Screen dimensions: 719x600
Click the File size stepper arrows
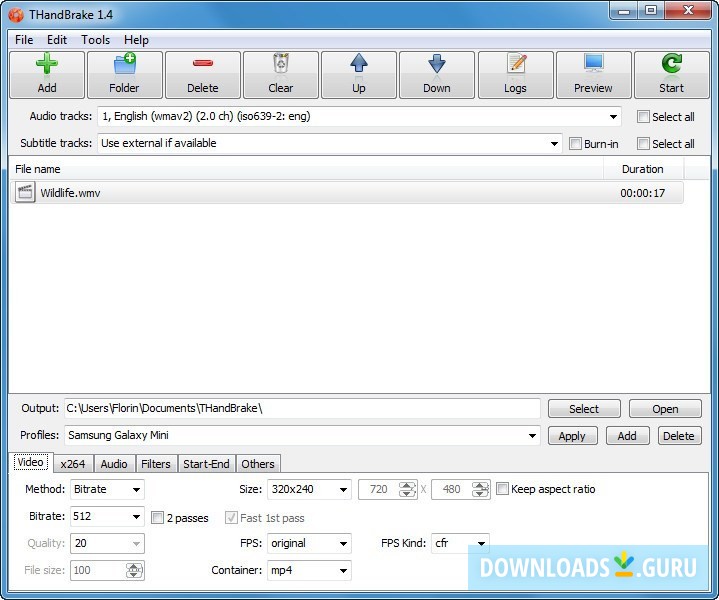[x=134, y=571]
